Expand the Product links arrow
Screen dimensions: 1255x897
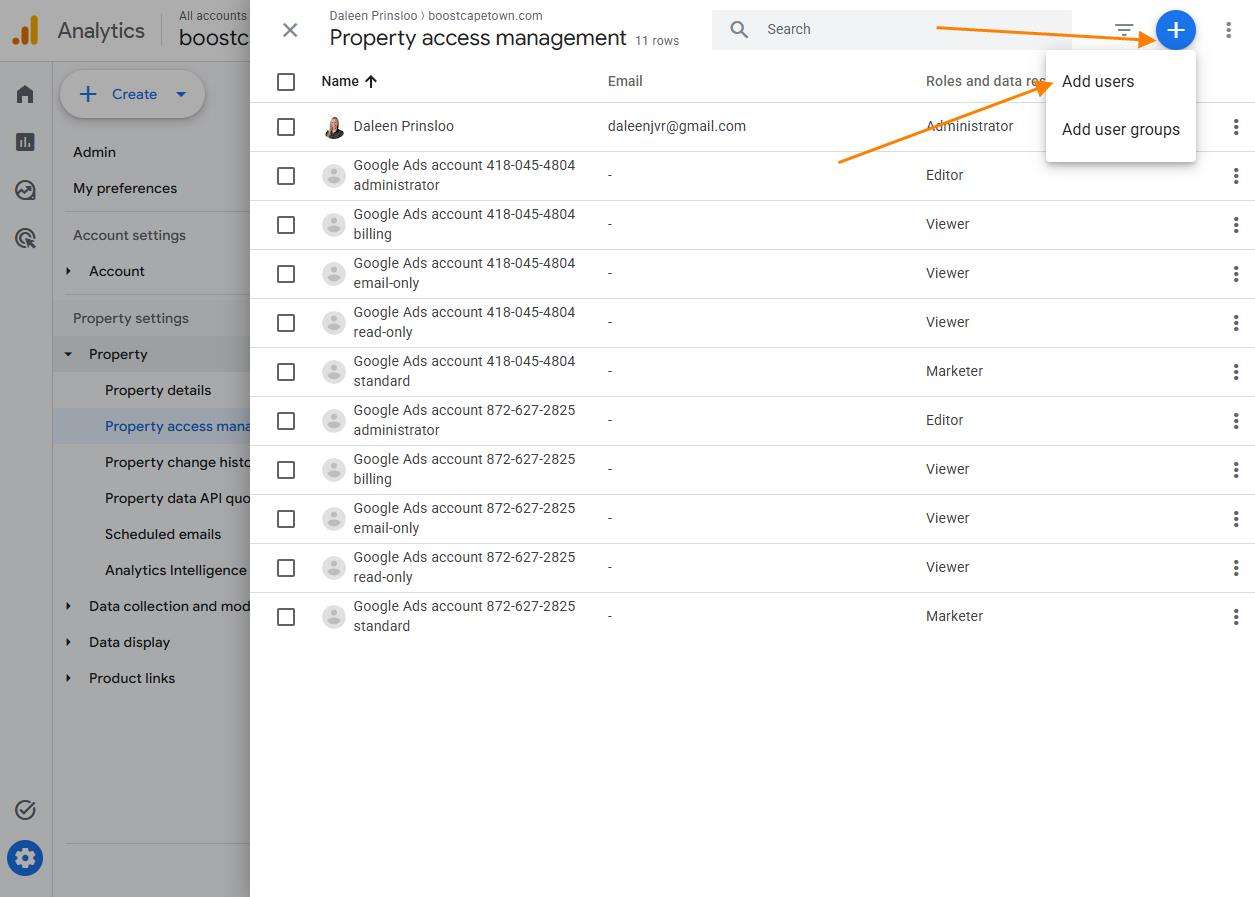tap(68, 678)
